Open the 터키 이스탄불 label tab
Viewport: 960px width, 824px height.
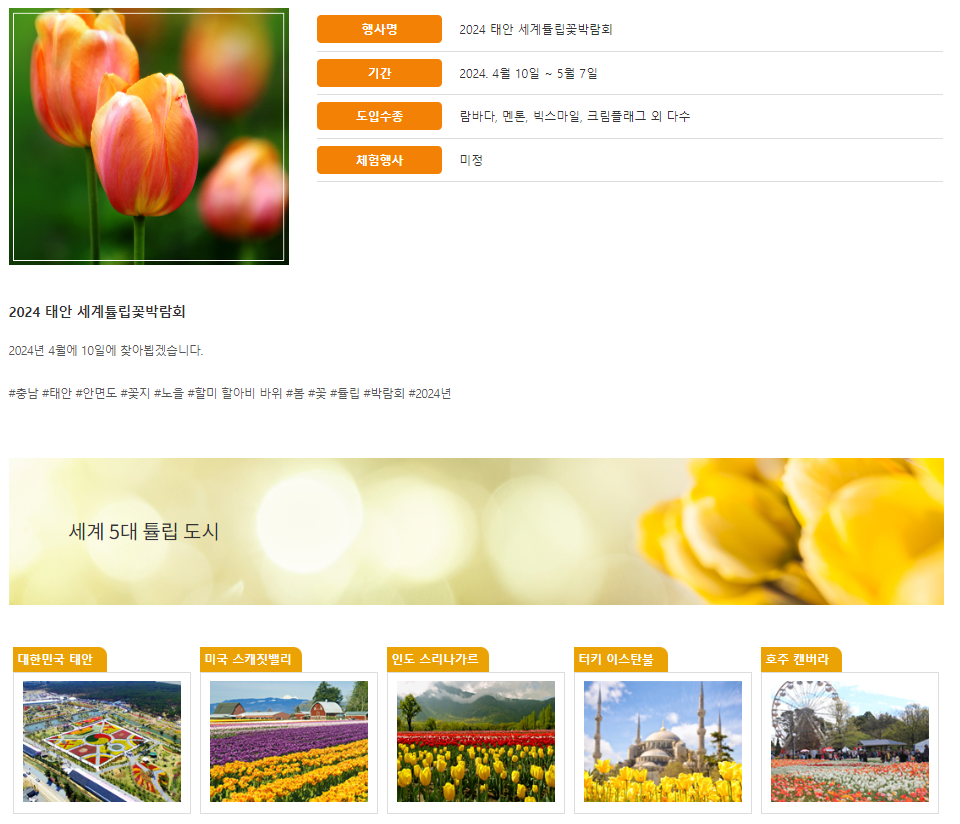pyautogui.click(x=620, y=659)
